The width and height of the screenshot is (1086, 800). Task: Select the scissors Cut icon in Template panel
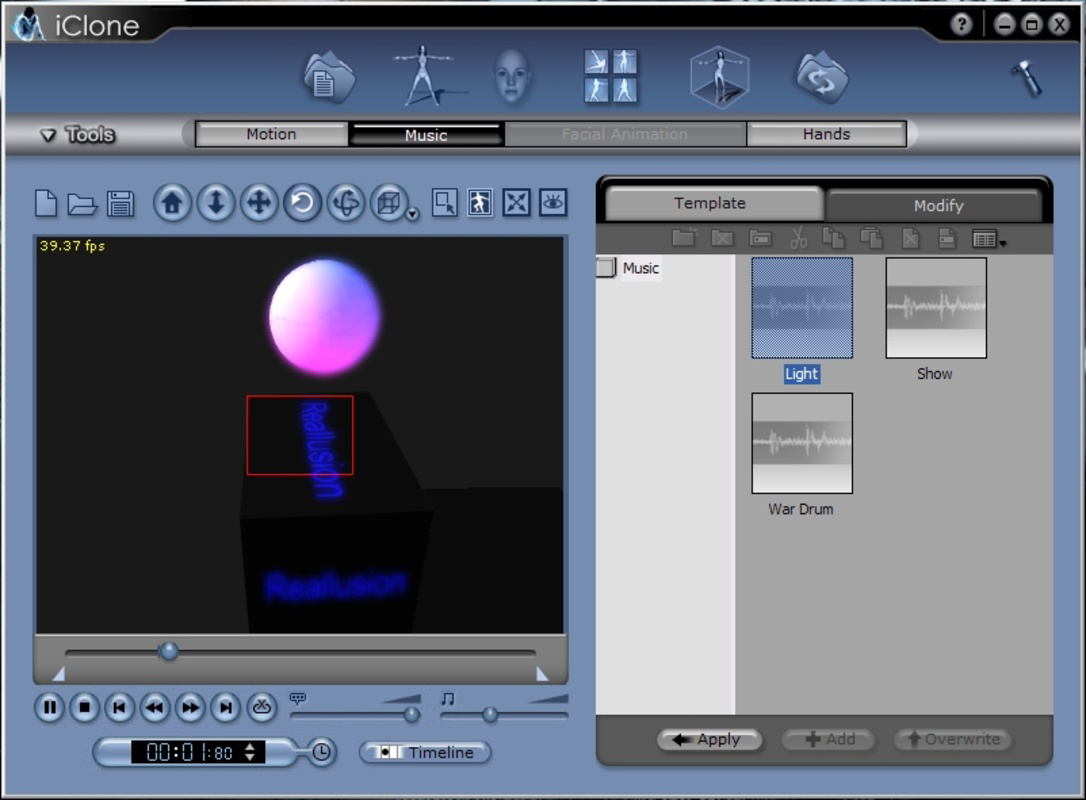tap(799, 239)
